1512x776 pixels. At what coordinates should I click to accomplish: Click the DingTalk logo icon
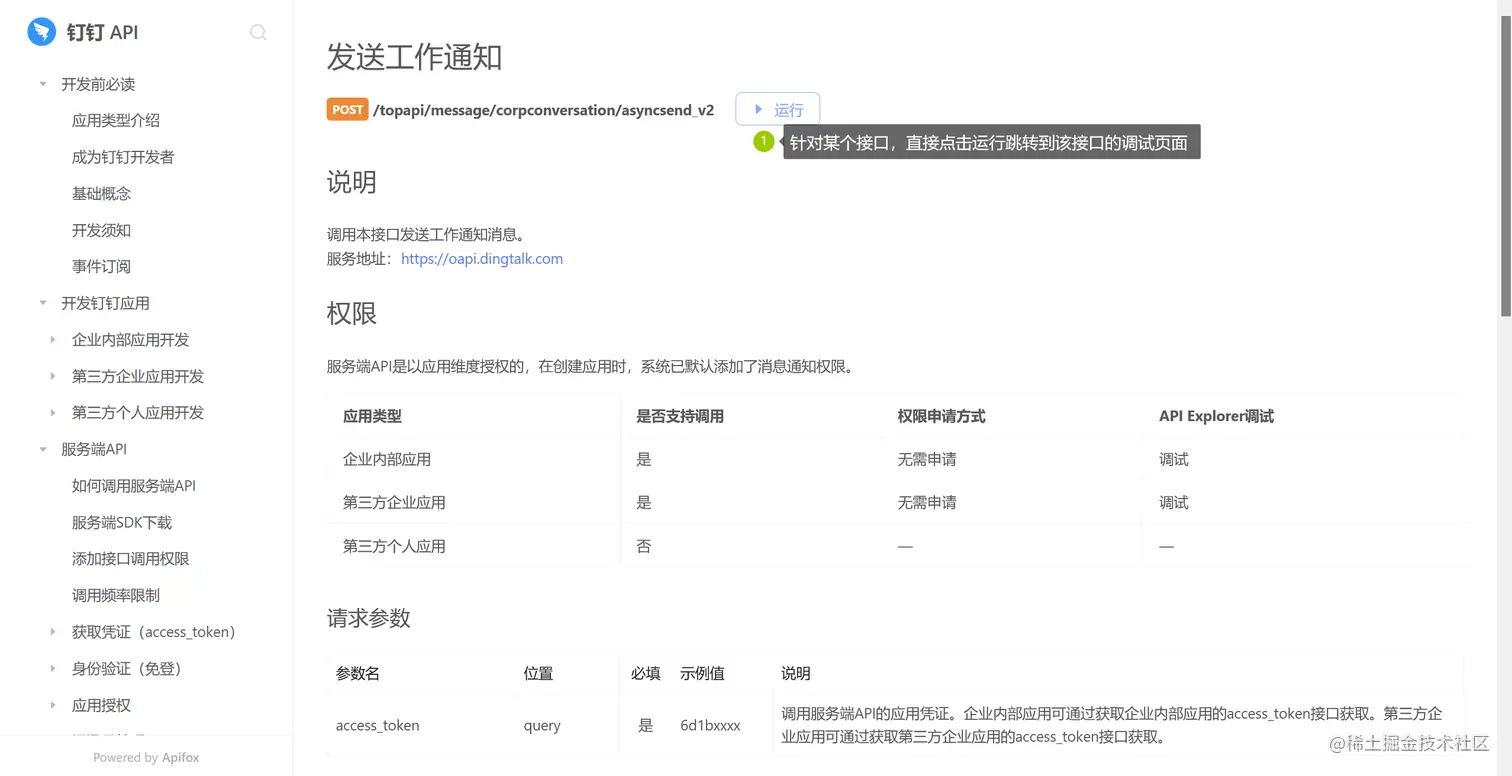coord(41,32)
